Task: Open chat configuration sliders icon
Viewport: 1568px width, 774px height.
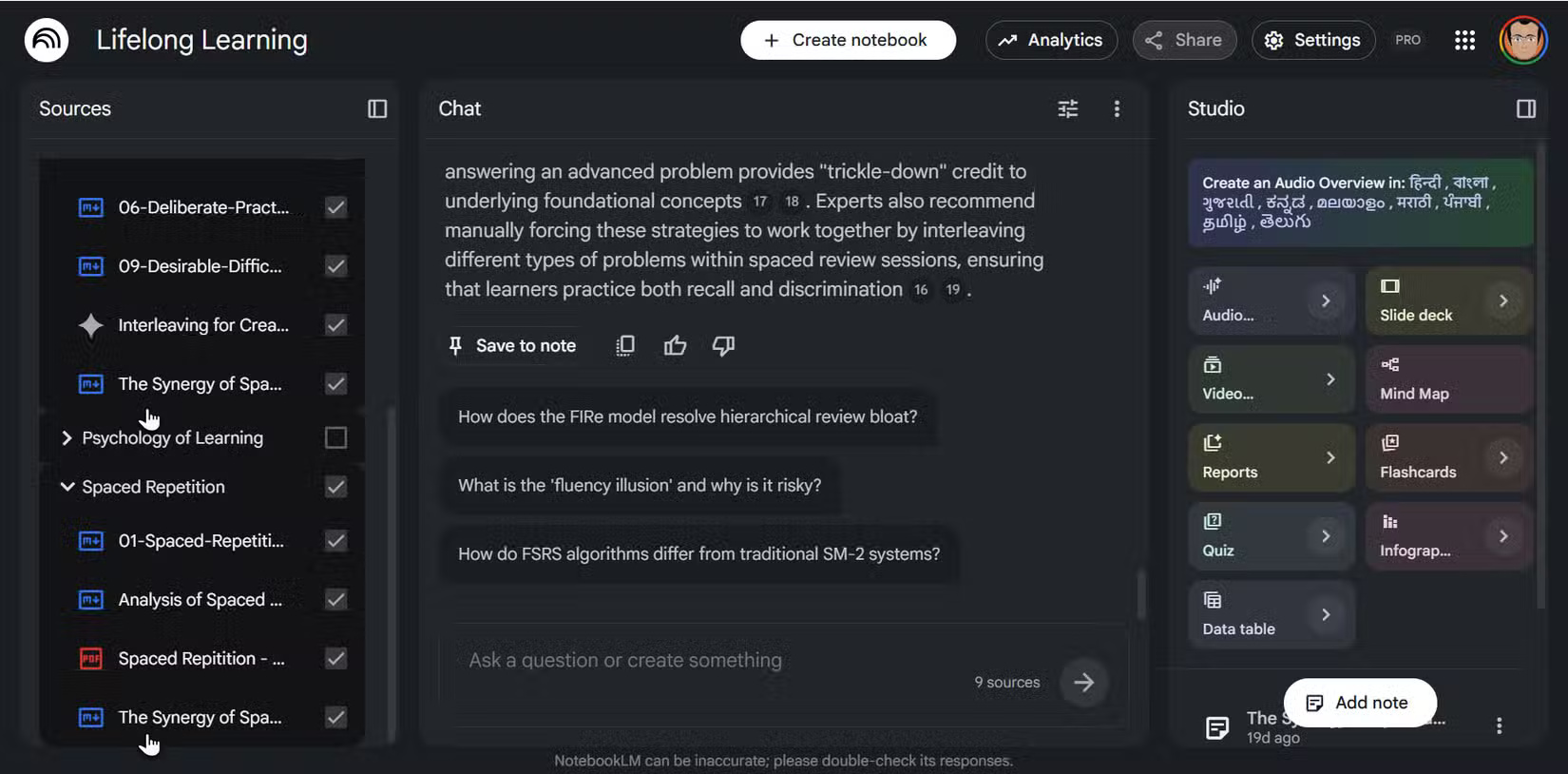Action: [x=1068, y=108]
